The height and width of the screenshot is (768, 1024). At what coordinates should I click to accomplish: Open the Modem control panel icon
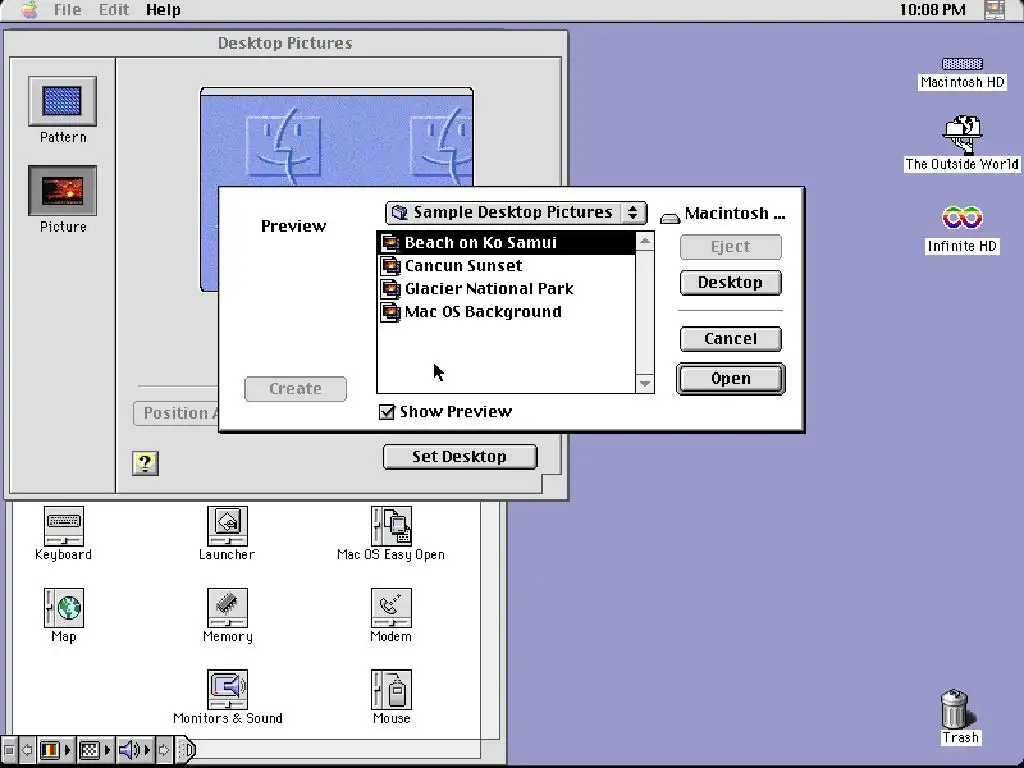pyautogui.click(x=391, y=608)
